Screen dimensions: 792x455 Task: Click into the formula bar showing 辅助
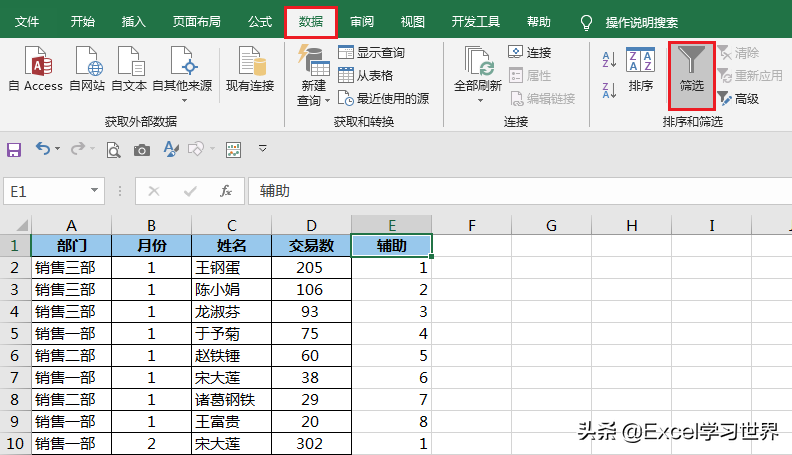coord(520,191)
